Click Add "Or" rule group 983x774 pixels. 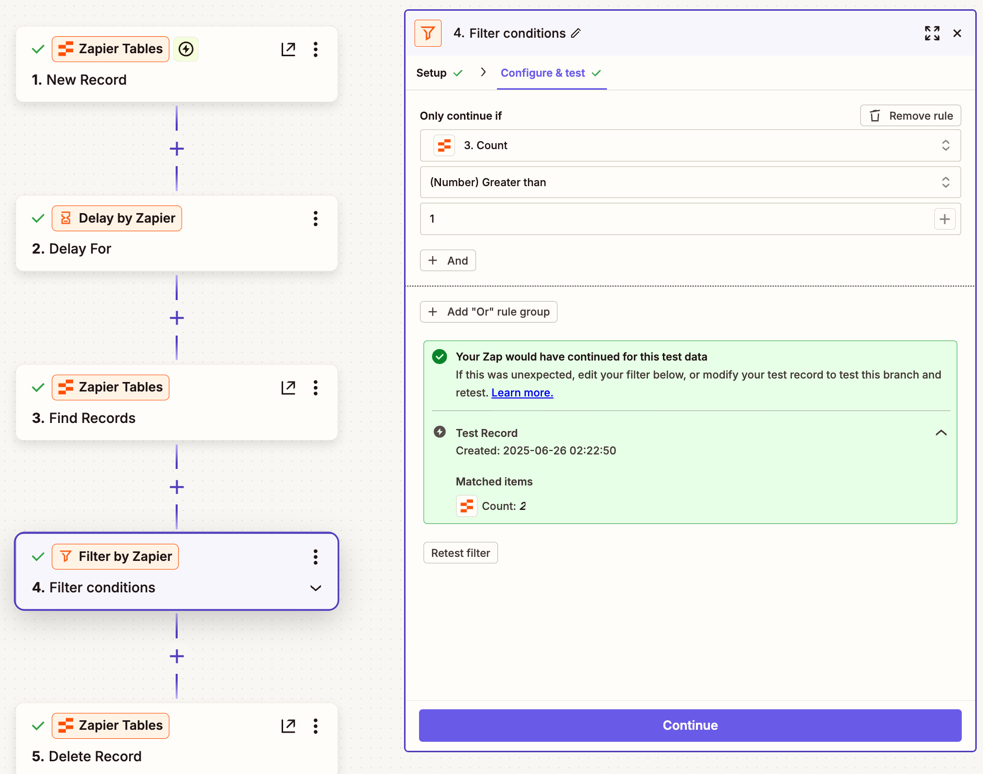[x=488, y=311]
